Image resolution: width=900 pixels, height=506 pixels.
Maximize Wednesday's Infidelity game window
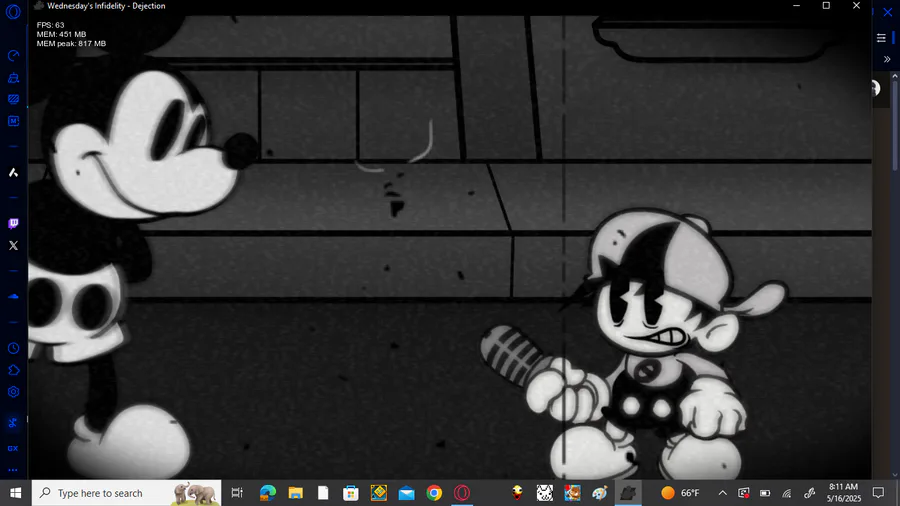point(826,6)
